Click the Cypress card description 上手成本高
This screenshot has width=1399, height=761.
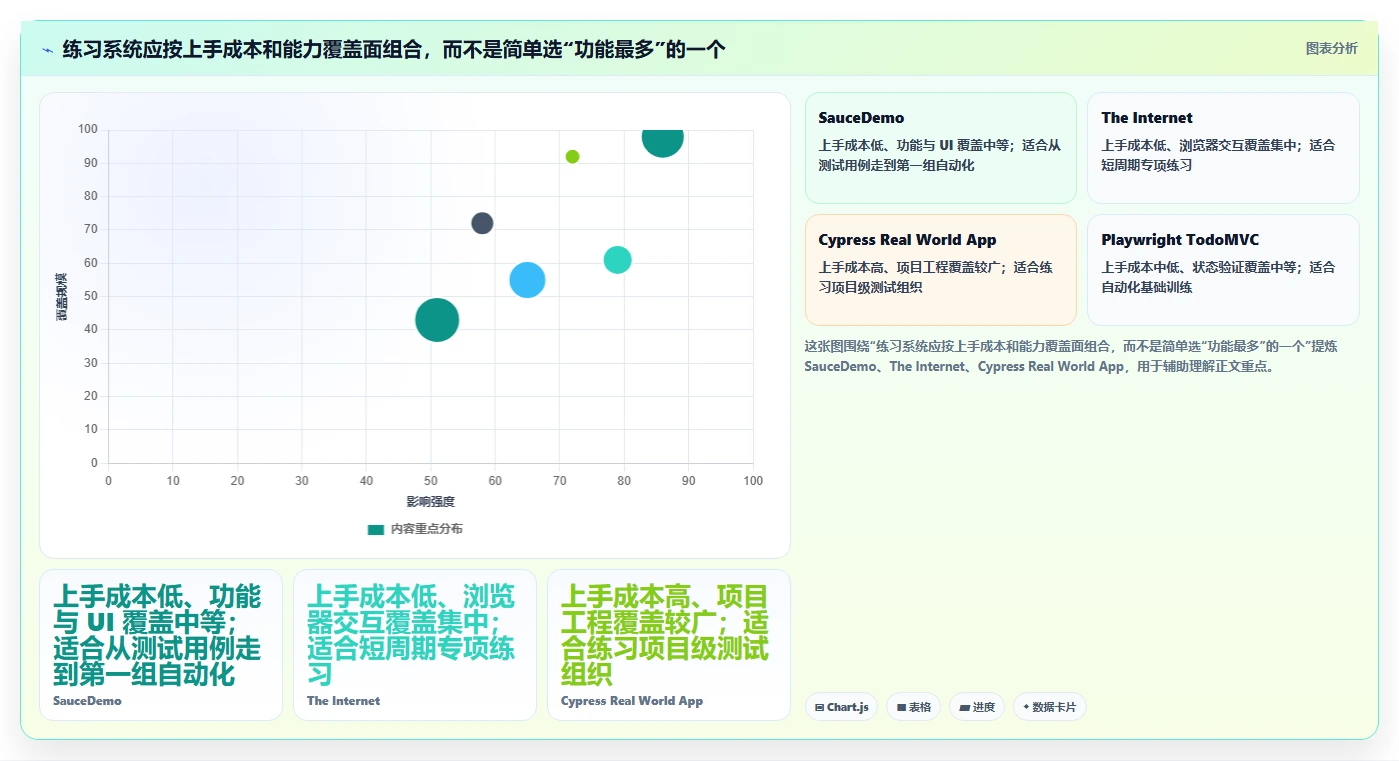935,277
